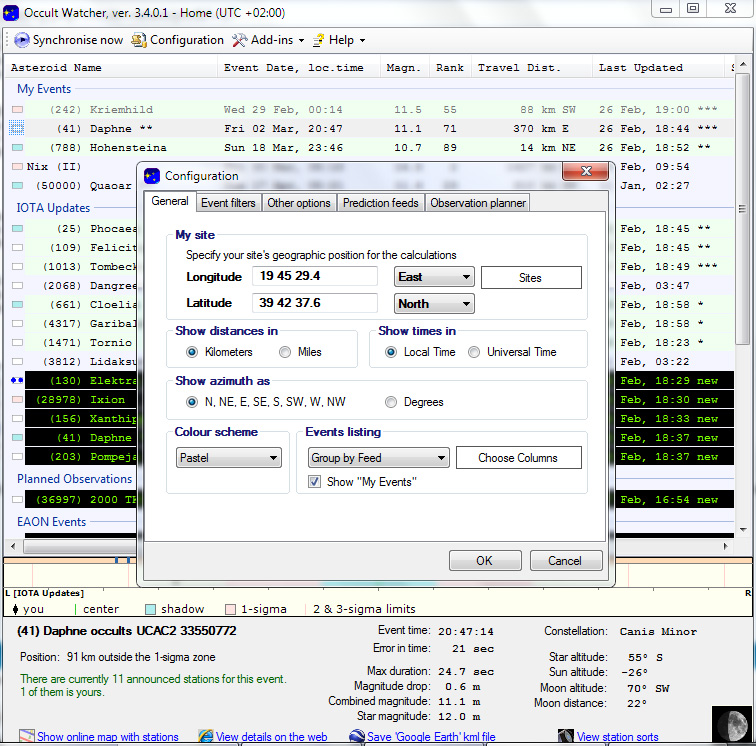Open Configuration from the toolbar
This screenshot has width=756, height=746.
[x=177, y=40]
